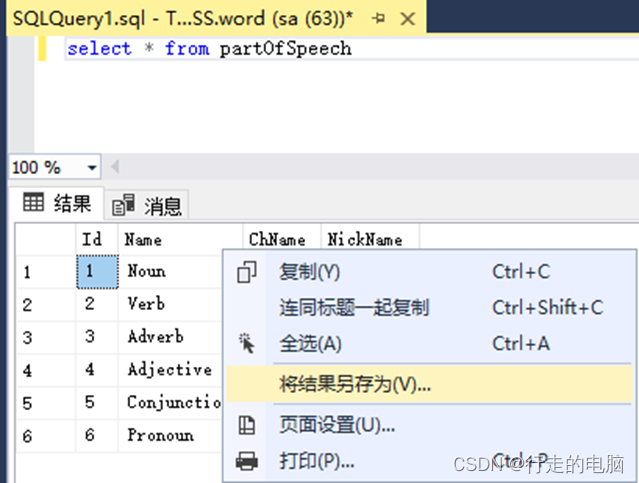Click the results grid top-left corner cell

tap(46, 239)
